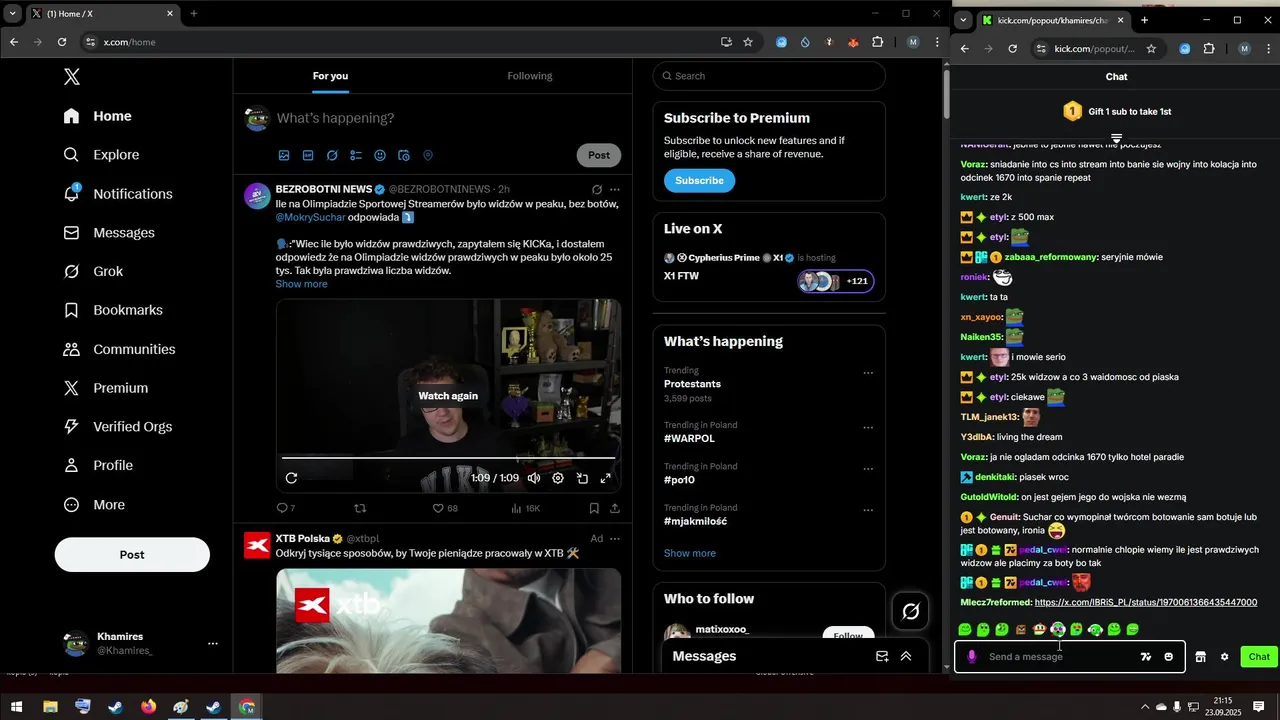Viewport: 1280px width, 720px height.
Task: Insert a GIF in the post composer
Action: click(308, 155)
